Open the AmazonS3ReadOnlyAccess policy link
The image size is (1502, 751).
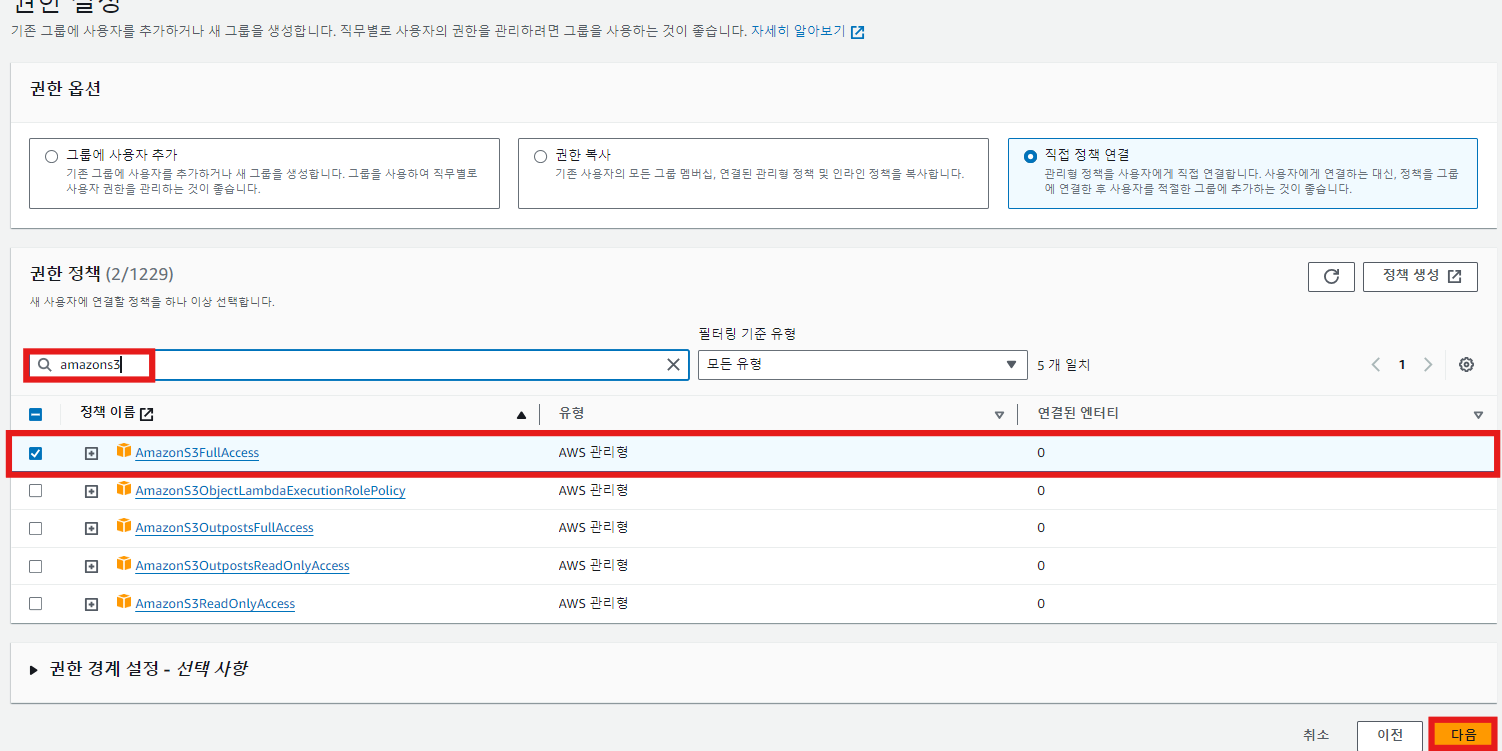point(215,604)
